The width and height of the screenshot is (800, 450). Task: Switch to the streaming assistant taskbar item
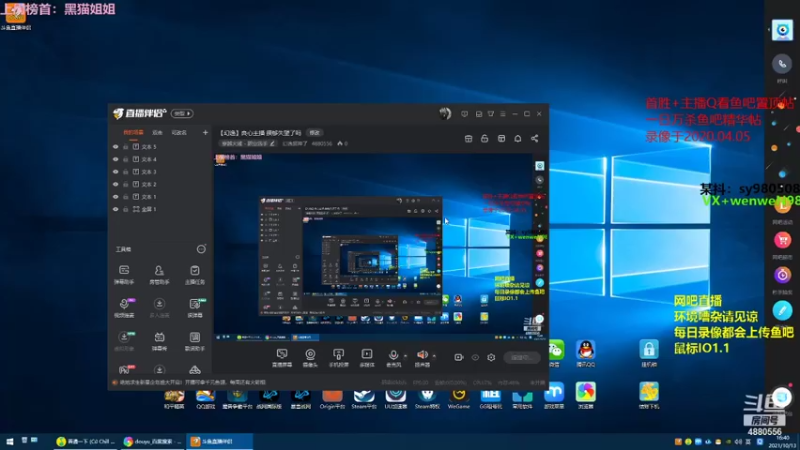click(x=219, y=441)
